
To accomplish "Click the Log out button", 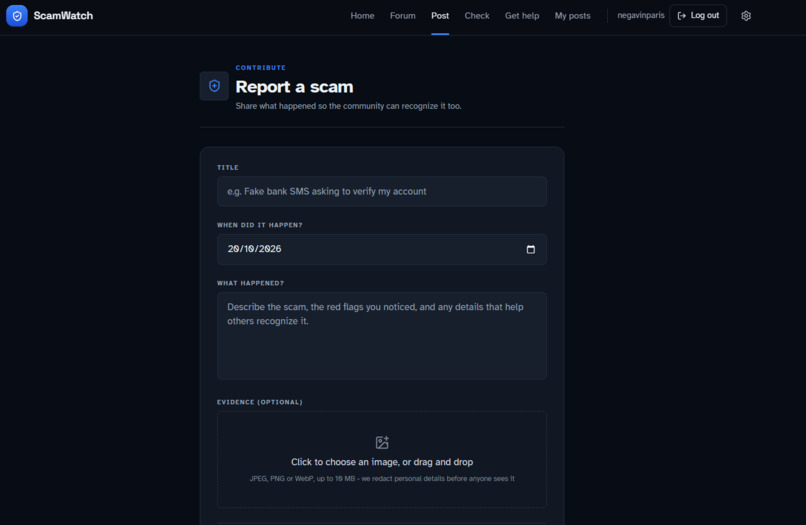I will point(698,15).
